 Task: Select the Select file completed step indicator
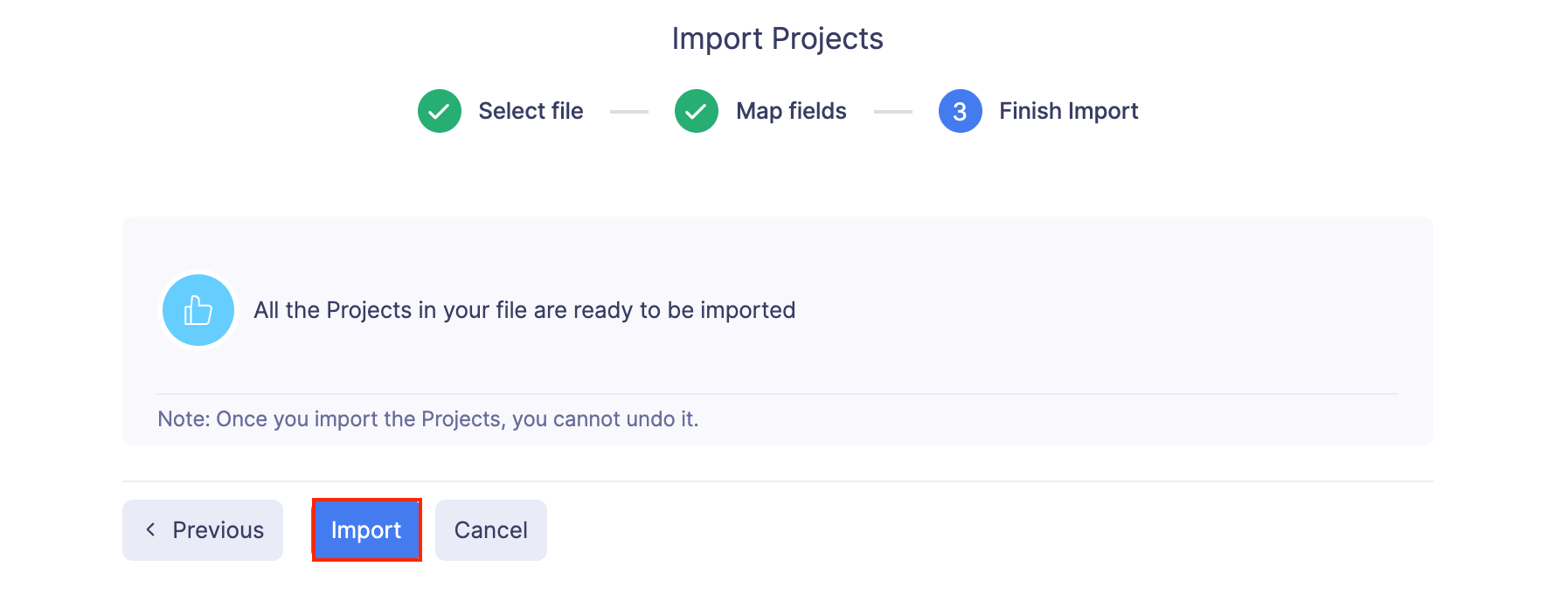[439, 111]
